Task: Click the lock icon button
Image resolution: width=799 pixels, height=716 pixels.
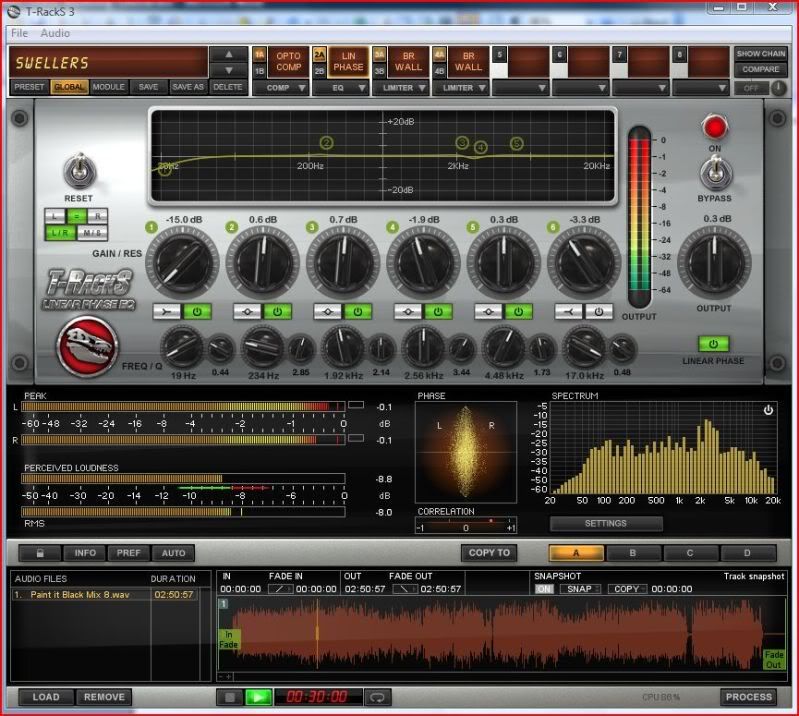Action: [x=40, y=553]
